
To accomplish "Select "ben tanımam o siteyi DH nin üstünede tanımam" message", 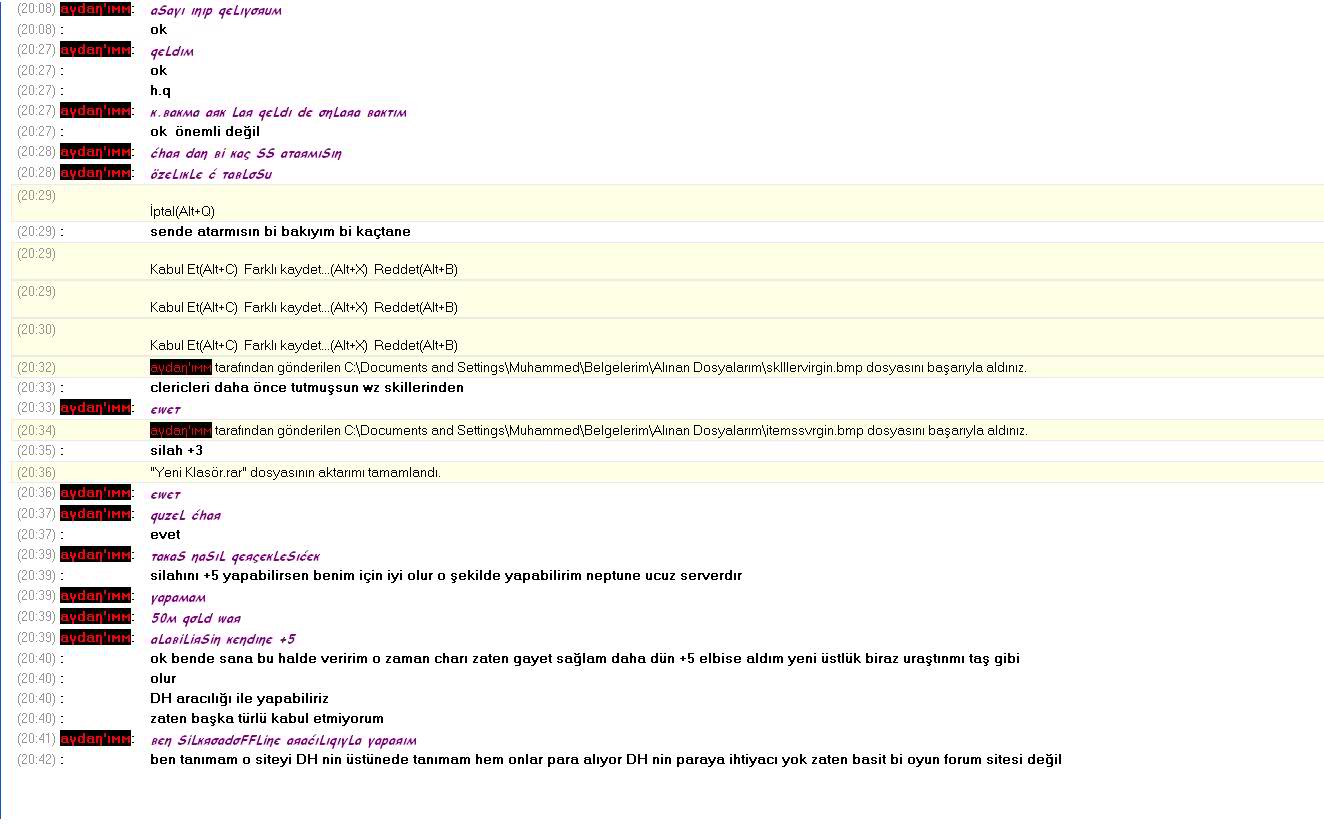I will (x=606, y=760).
